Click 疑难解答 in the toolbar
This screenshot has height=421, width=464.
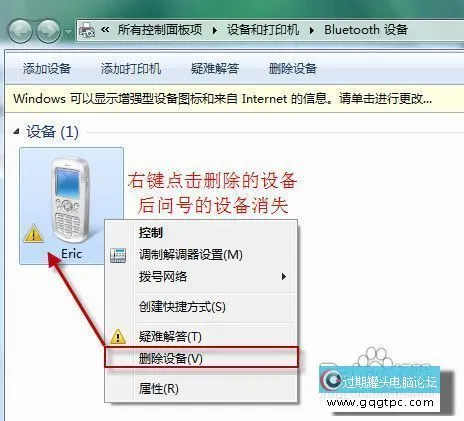tap(215, 69)
